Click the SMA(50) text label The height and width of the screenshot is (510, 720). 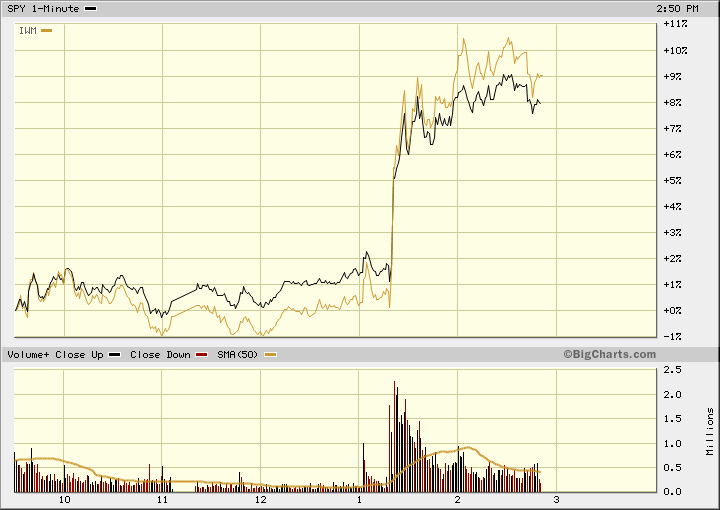[239, 355]
